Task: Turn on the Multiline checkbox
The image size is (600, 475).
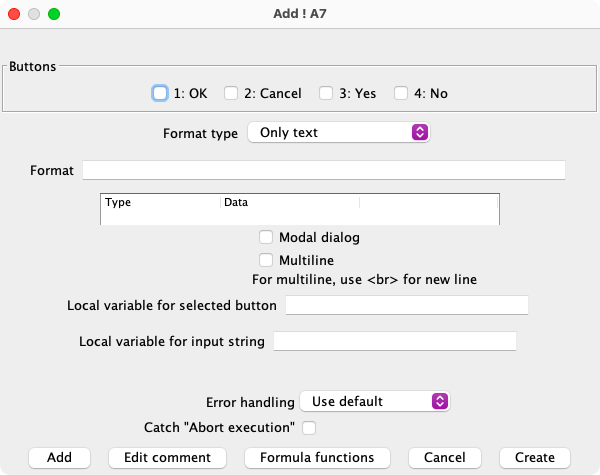Action: 266,260
